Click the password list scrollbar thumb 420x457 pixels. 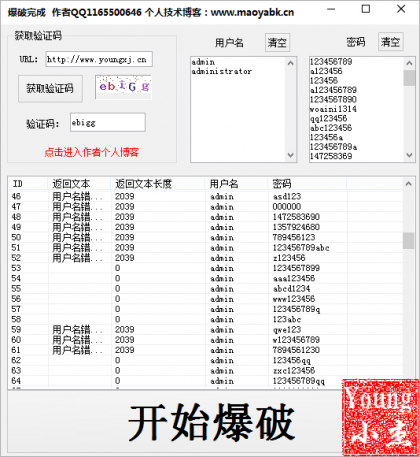[x=409, y=78]
